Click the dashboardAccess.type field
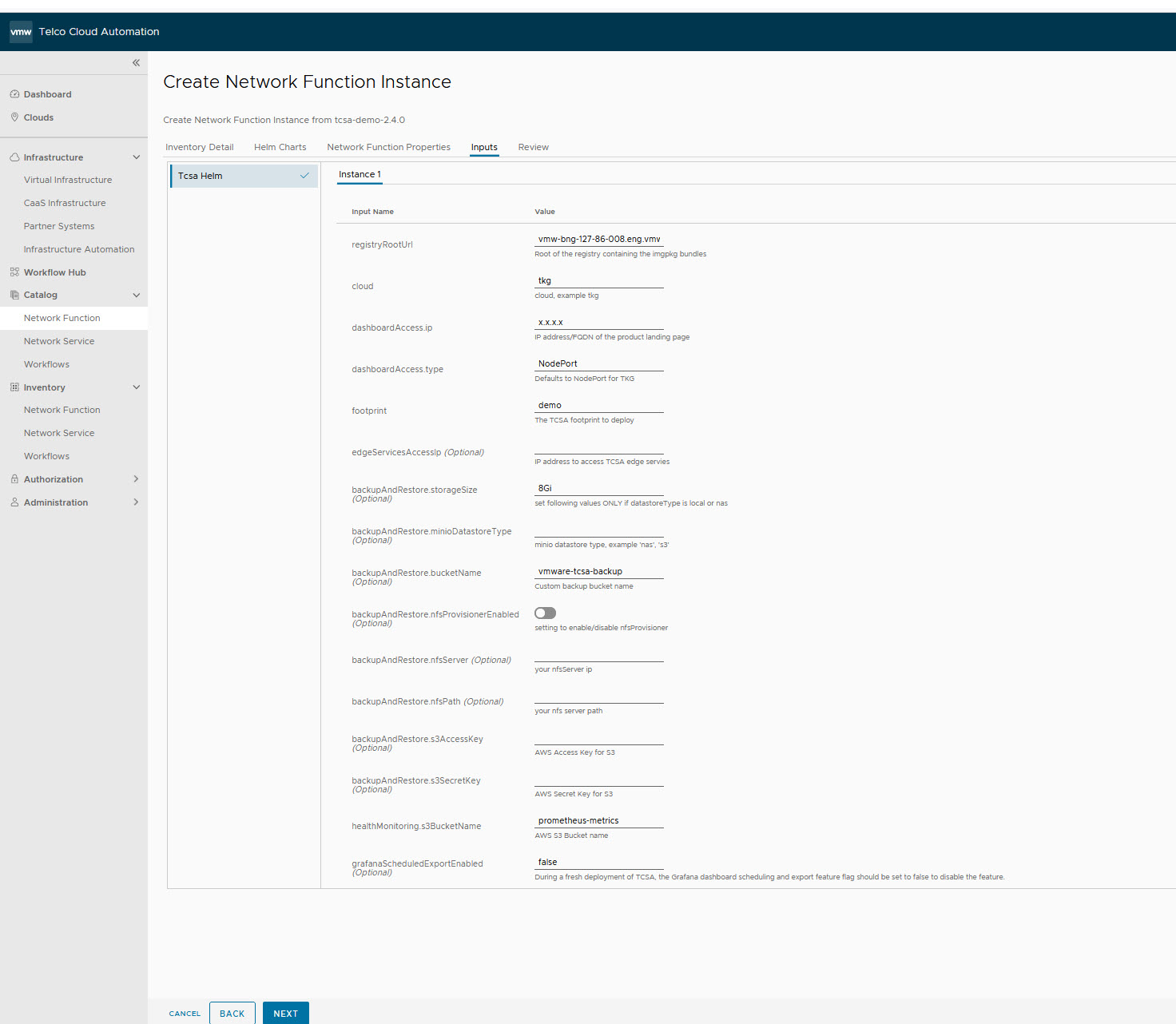 click(599, 363)
